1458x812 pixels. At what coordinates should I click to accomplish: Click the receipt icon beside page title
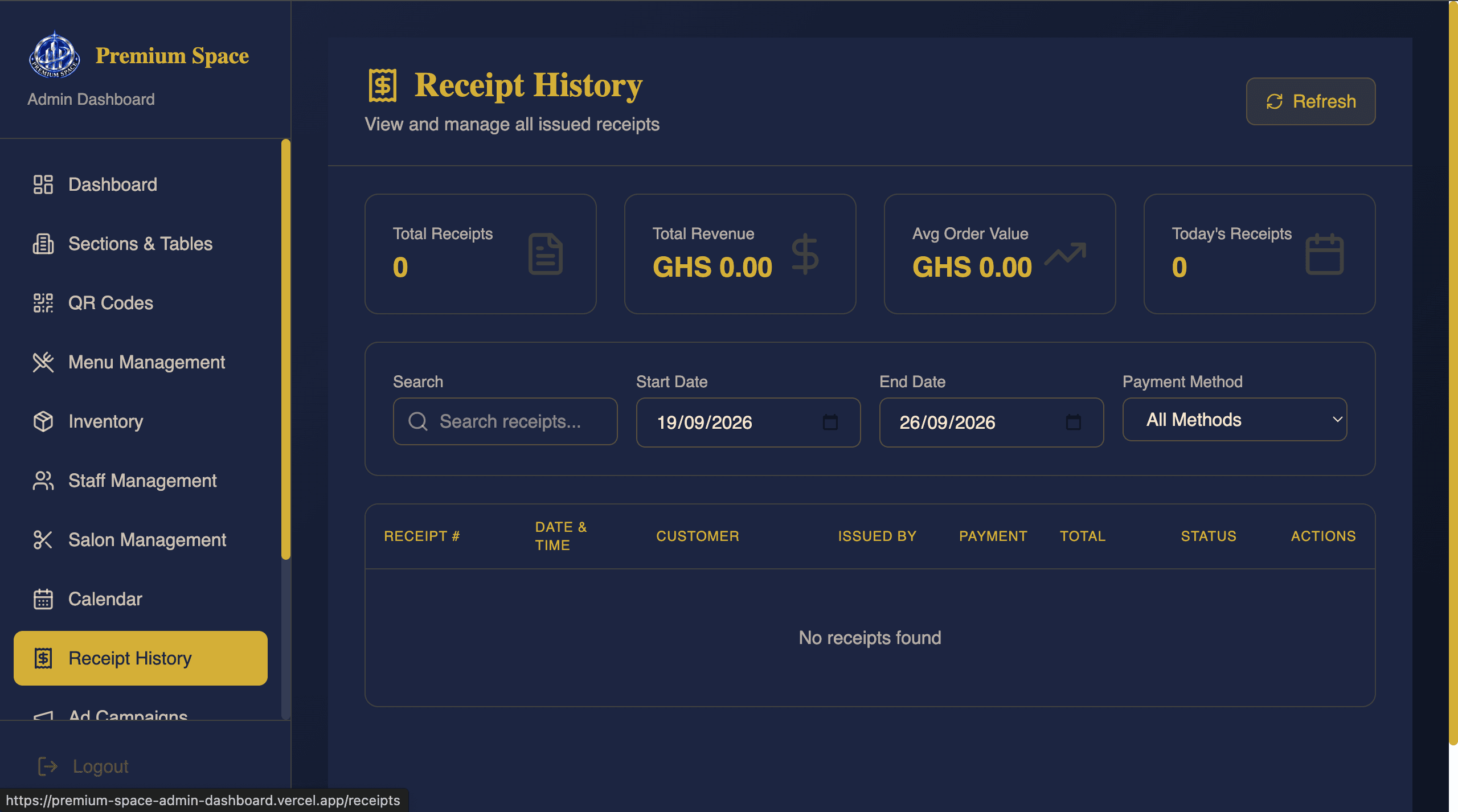(x=383, y=85)
